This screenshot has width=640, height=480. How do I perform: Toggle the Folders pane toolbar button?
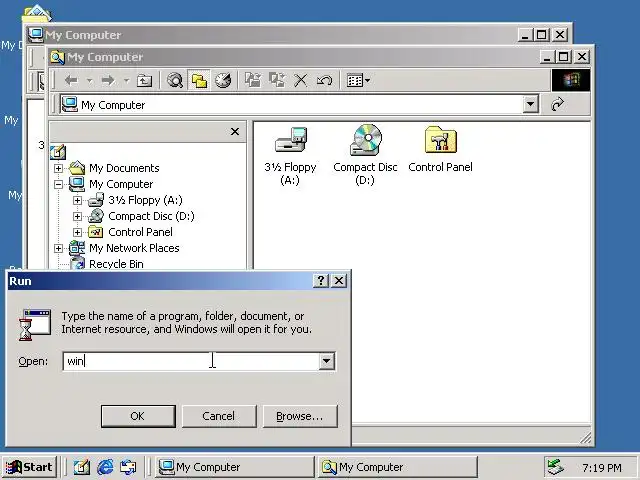(x=199, y=80)
